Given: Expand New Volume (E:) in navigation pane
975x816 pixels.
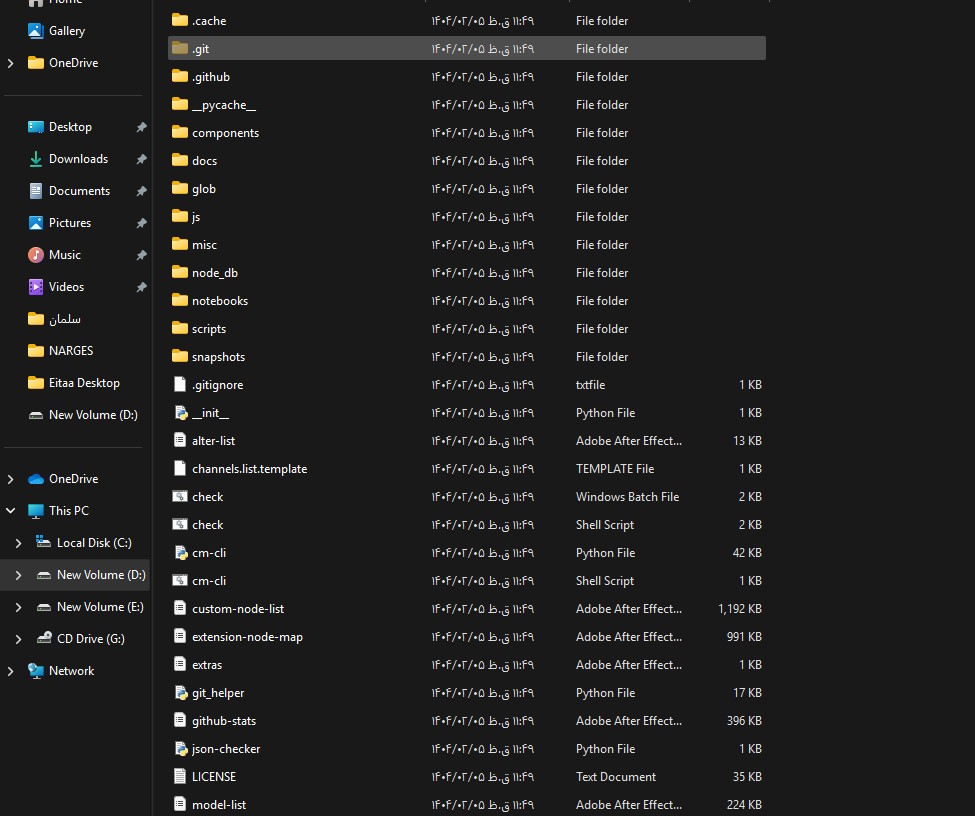Looking at the screenshot, I should pyautogui.click(x=18, y=607).
